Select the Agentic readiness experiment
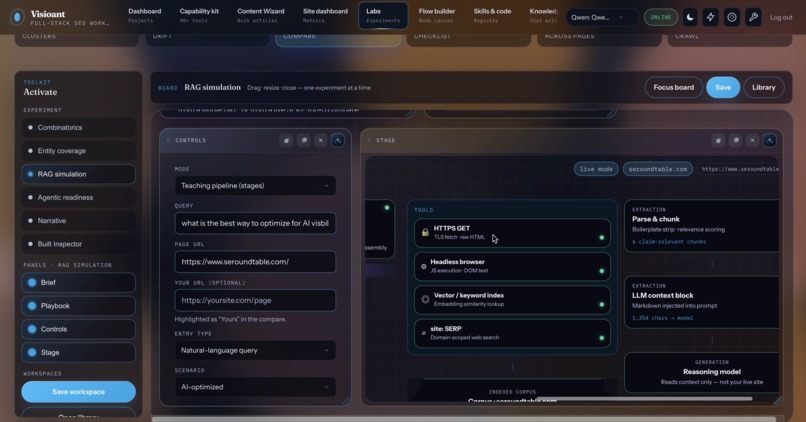 pyautogui.click(x=78, y=197)
